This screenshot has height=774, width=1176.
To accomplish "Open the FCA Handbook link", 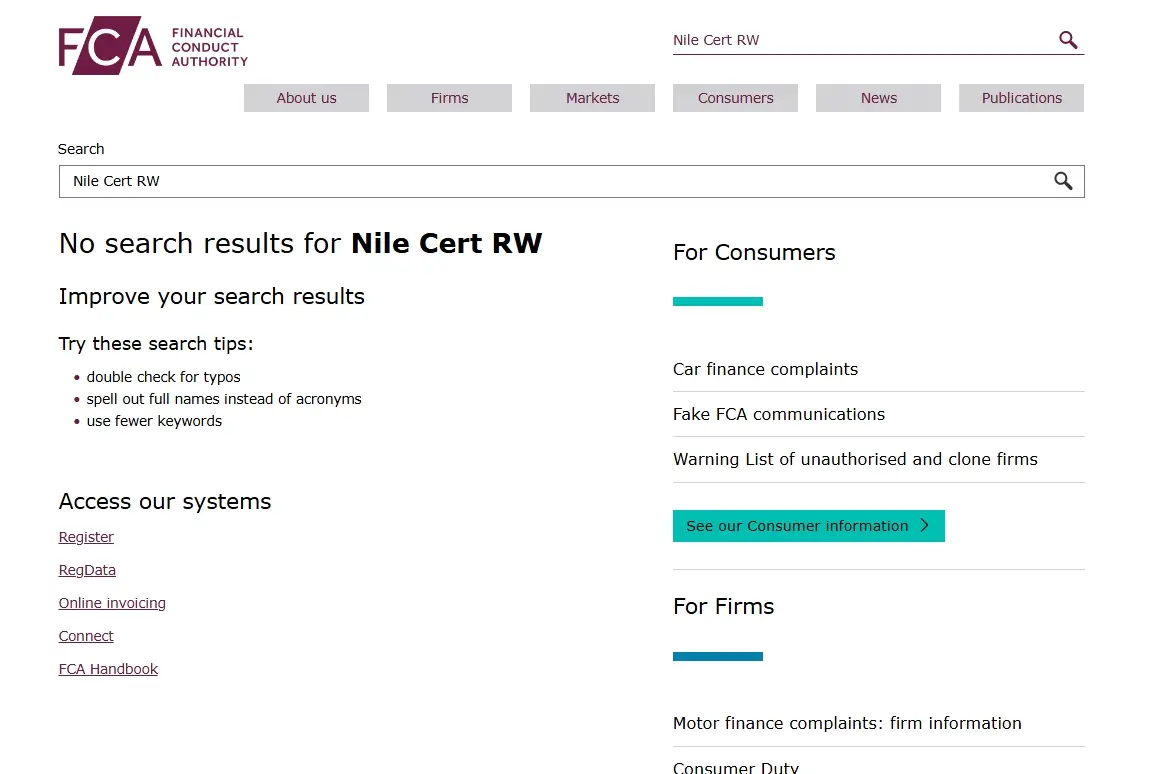I will (x=108, y=668).
